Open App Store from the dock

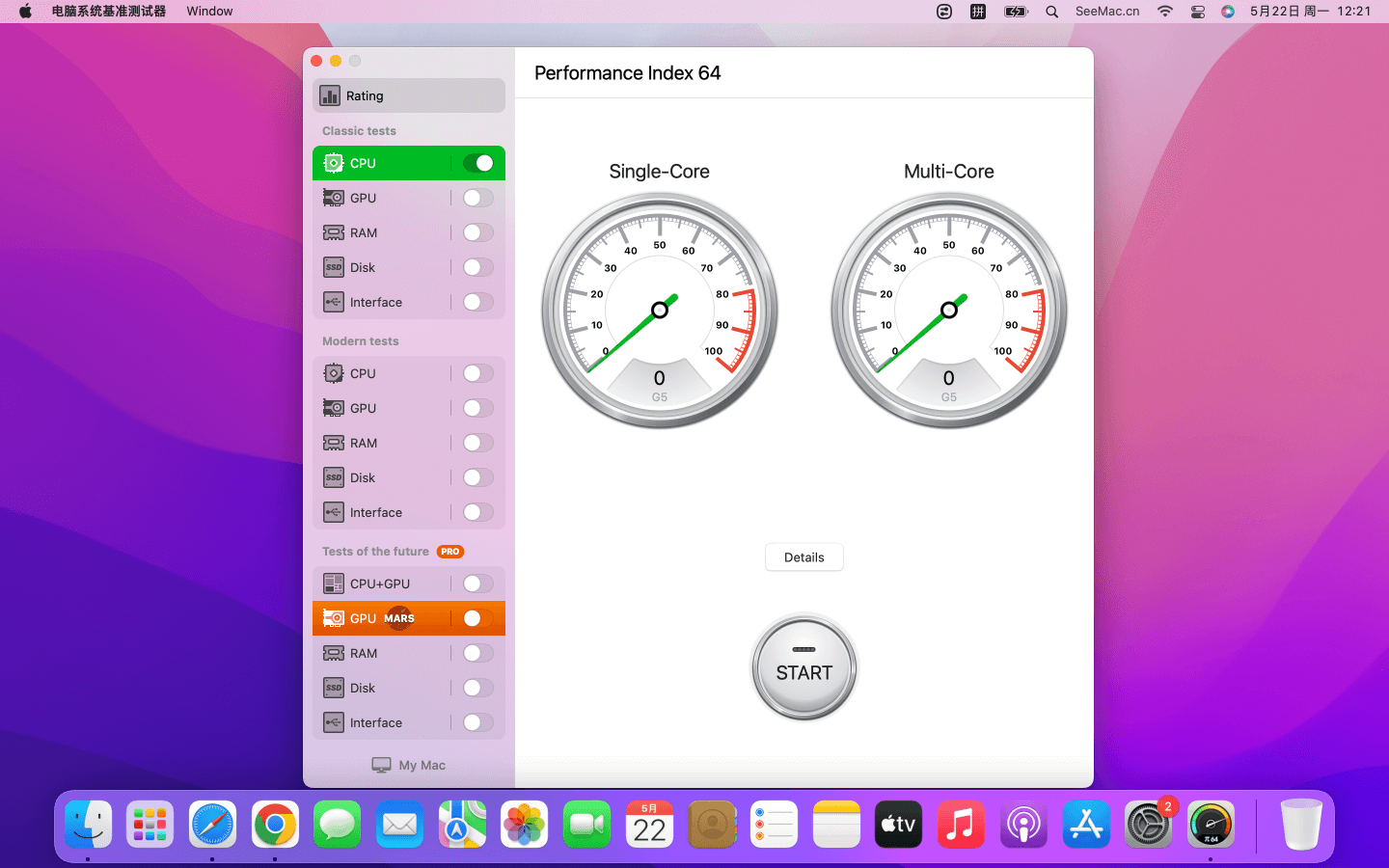[x=1086, y=825]
